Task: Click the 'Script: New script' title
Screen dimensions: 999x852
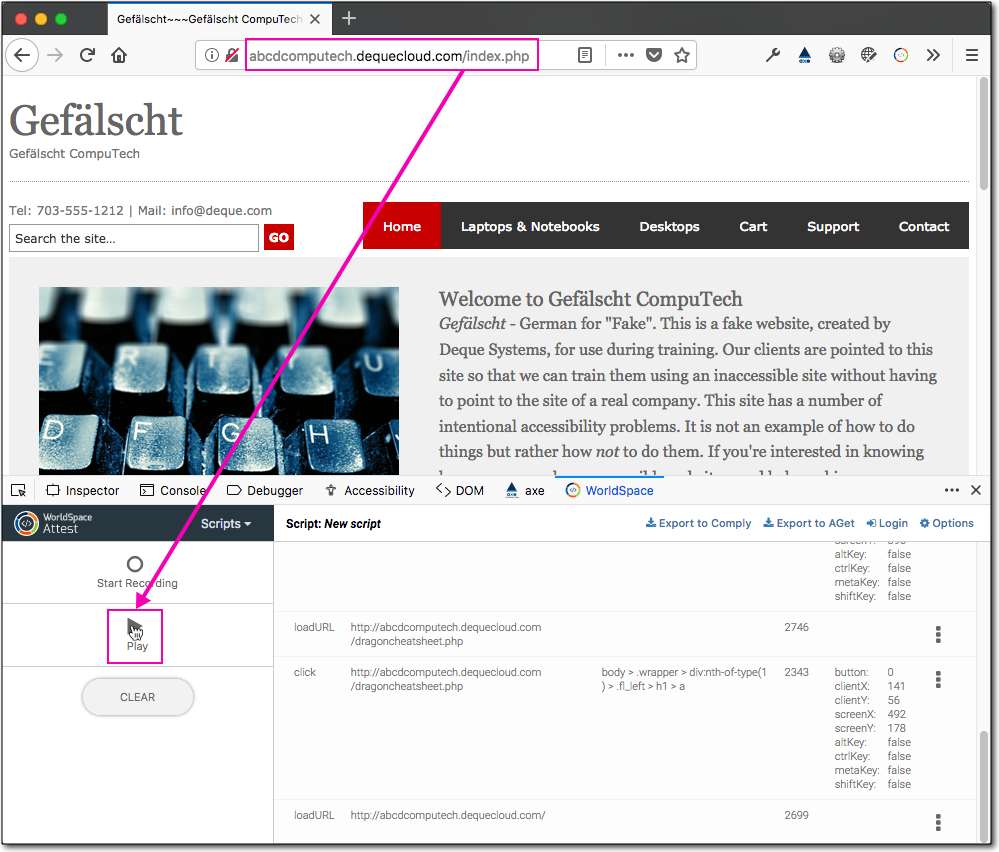Action: click(333, 524)
